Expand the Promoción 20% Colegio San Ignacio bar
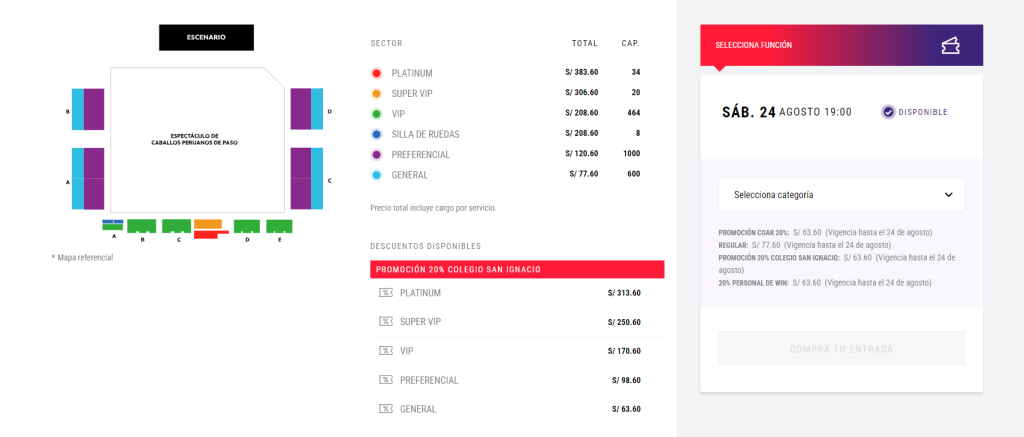Viewport: 1024px width, 437px height. point(517,269)
